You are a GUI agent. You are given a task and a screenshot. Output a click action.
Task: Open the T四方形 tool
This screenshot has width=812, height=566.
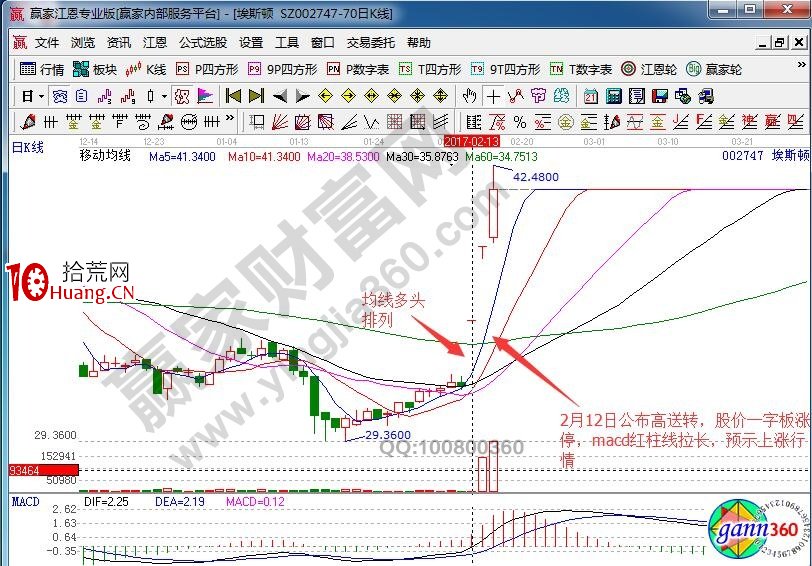click(430, 69)
